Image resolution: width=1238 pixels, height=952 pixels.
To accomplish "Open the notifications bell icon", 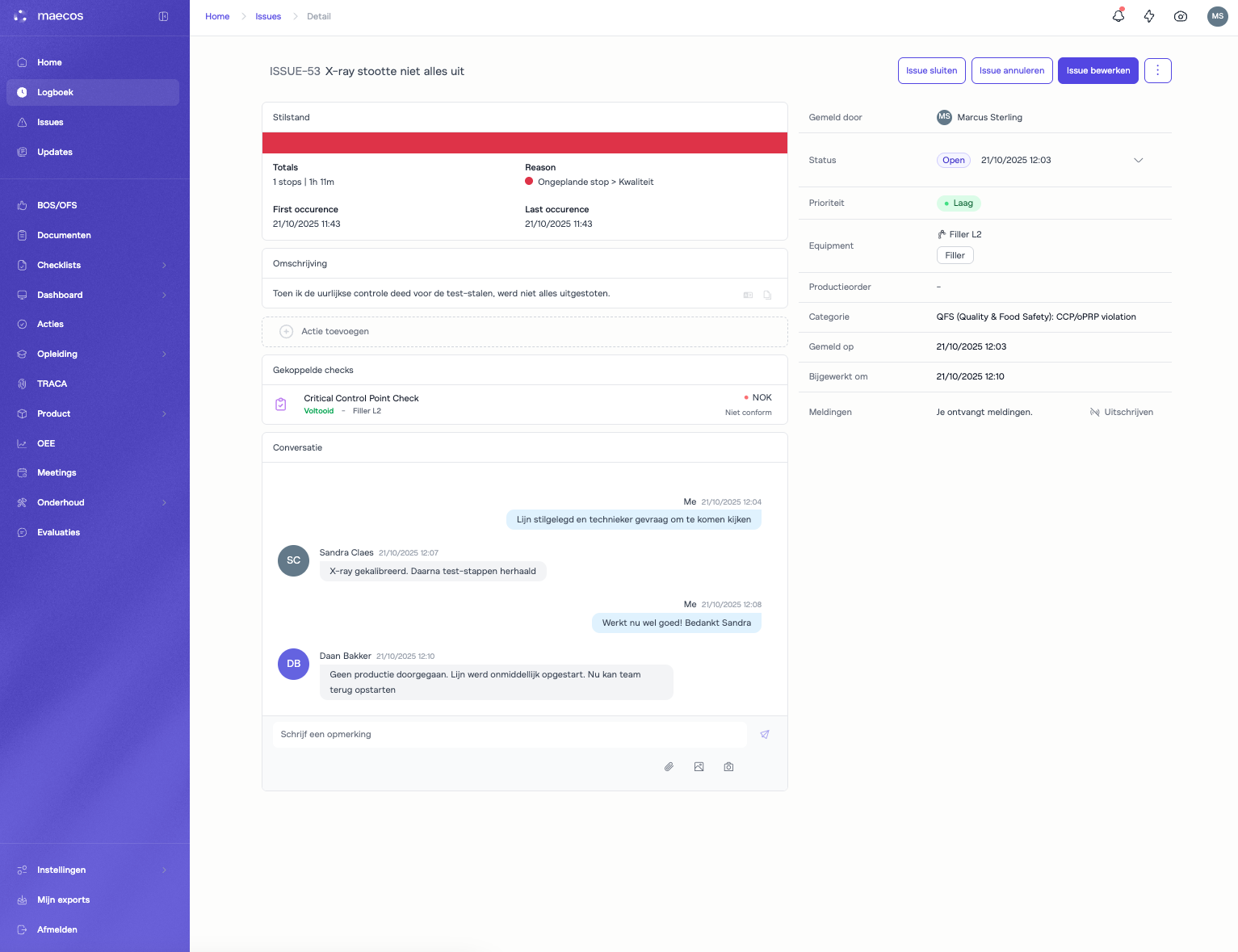I will tap(1118, 16).
